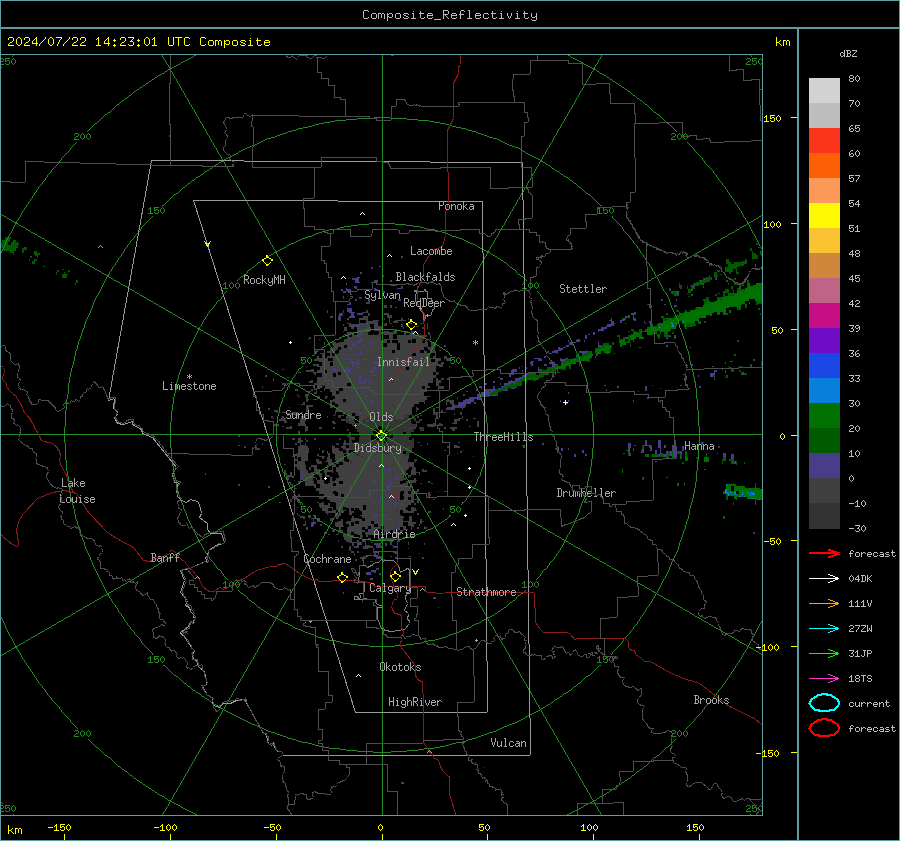Click the Limestone label on the map
Screen dimensions: 900x841
tap(189, 386)
